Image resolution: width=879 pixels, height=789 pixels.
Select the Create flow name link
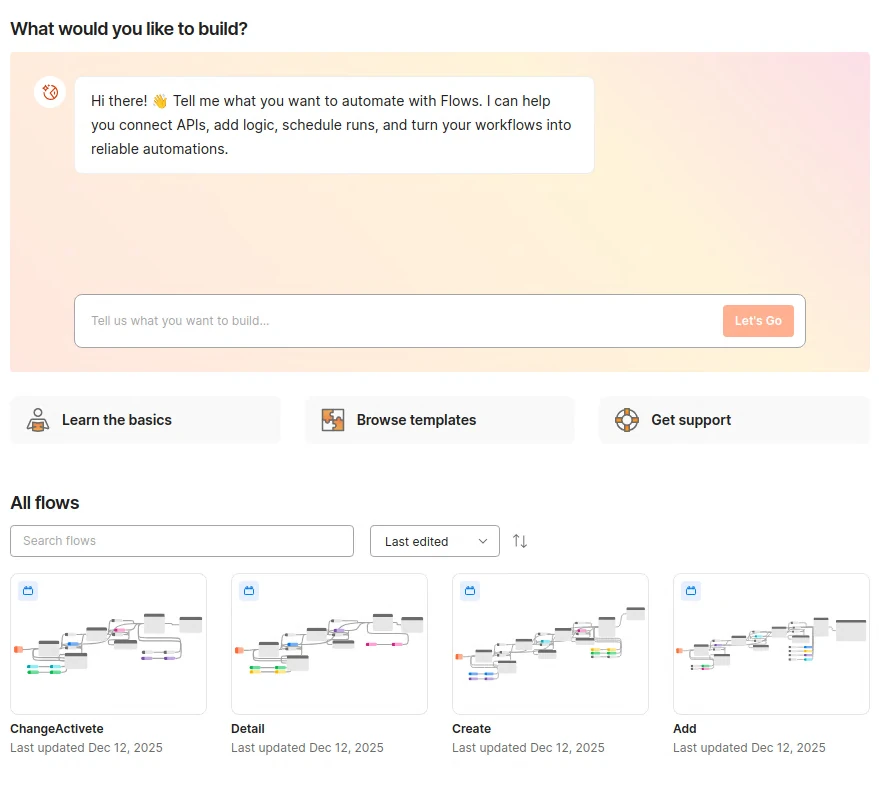(x=471, y=729)
